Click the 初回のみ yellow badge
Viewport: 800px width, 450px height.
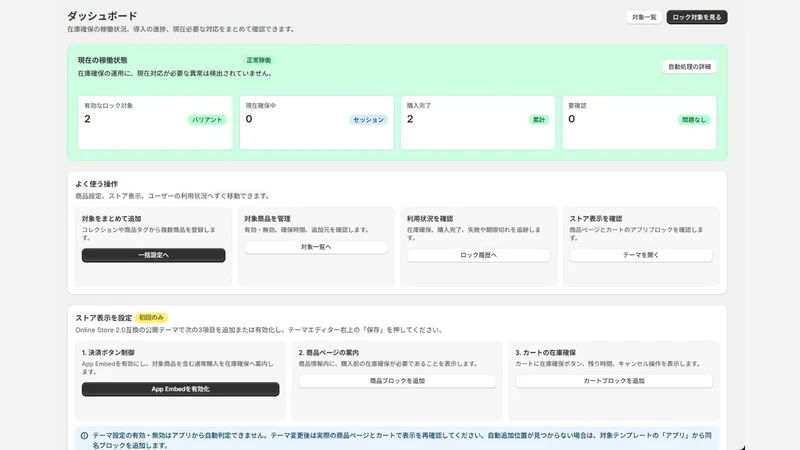pos(151,318)
